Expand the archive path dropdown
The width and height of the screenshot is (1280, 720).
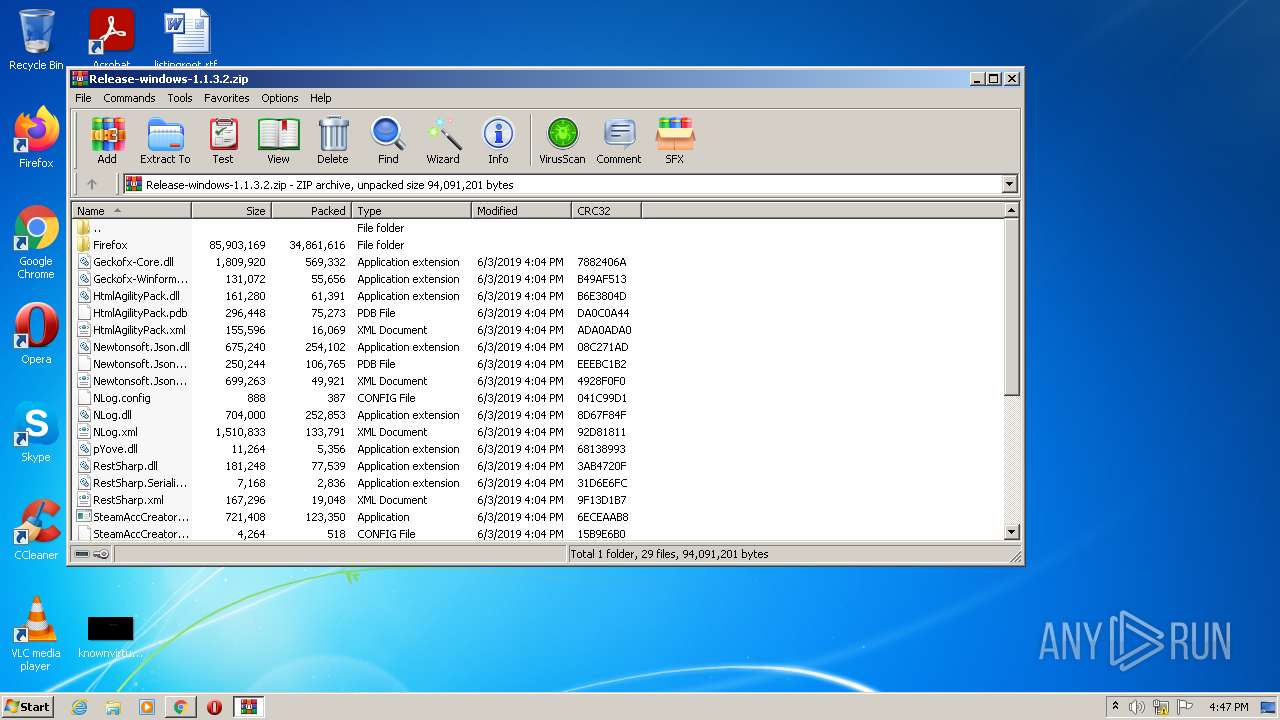tap(1009, 184)
